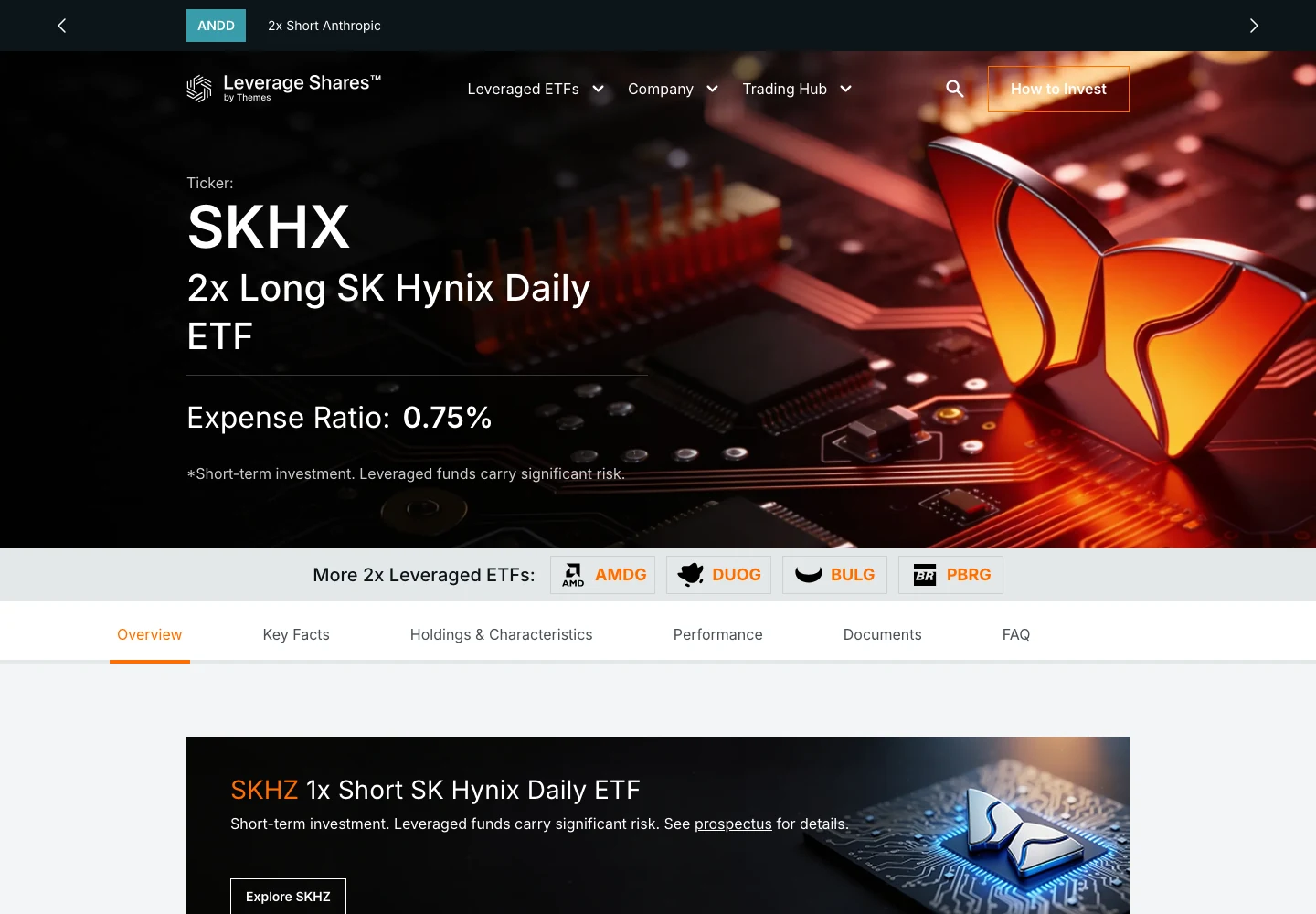
Task: Click the Explore SKHZ button
Action: (x=288, y=897)
